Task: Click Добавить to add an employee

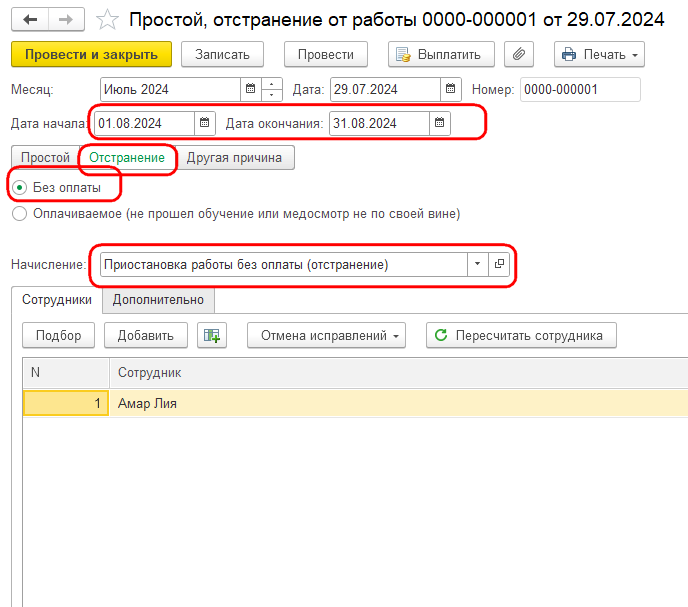Action: point(146,336)
